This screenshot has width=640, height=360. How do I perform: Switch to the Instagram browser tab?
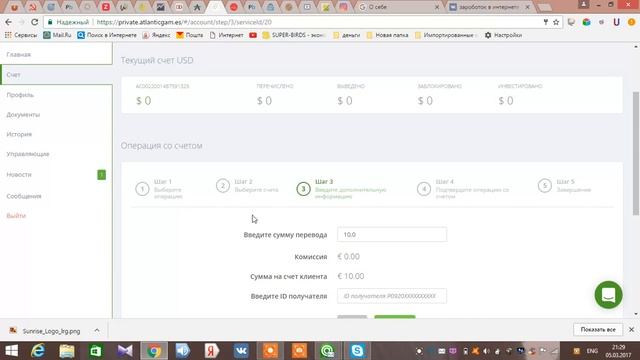[344, 7]
